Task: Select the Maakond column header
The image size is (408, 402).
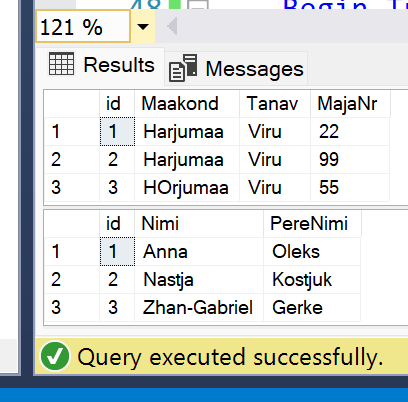Action: pos(187,103)
